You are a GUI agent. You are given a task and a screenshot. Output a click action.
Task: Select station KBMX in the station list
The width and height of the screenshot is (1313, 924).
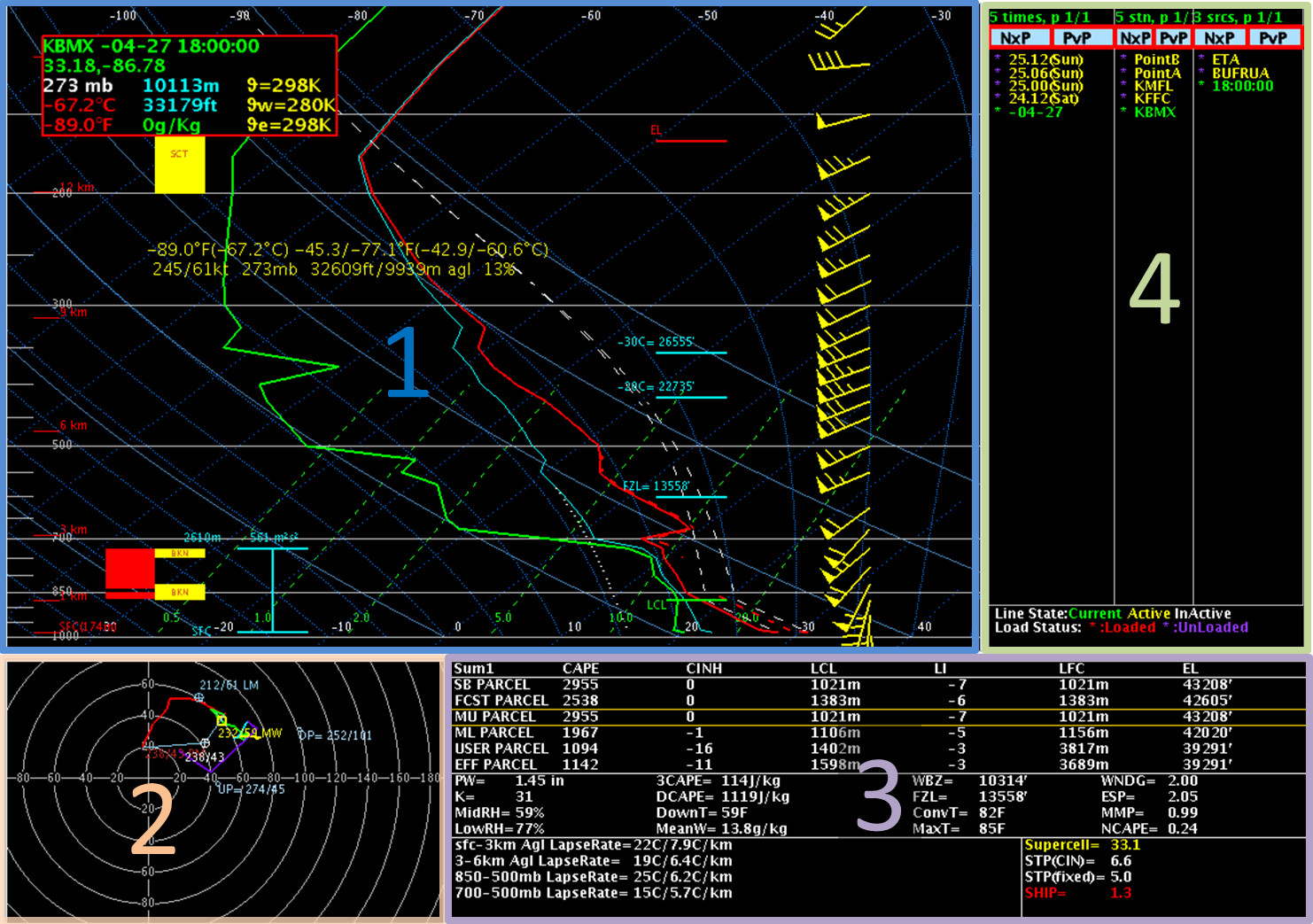pyautogui.click(x=1154, y=112)
